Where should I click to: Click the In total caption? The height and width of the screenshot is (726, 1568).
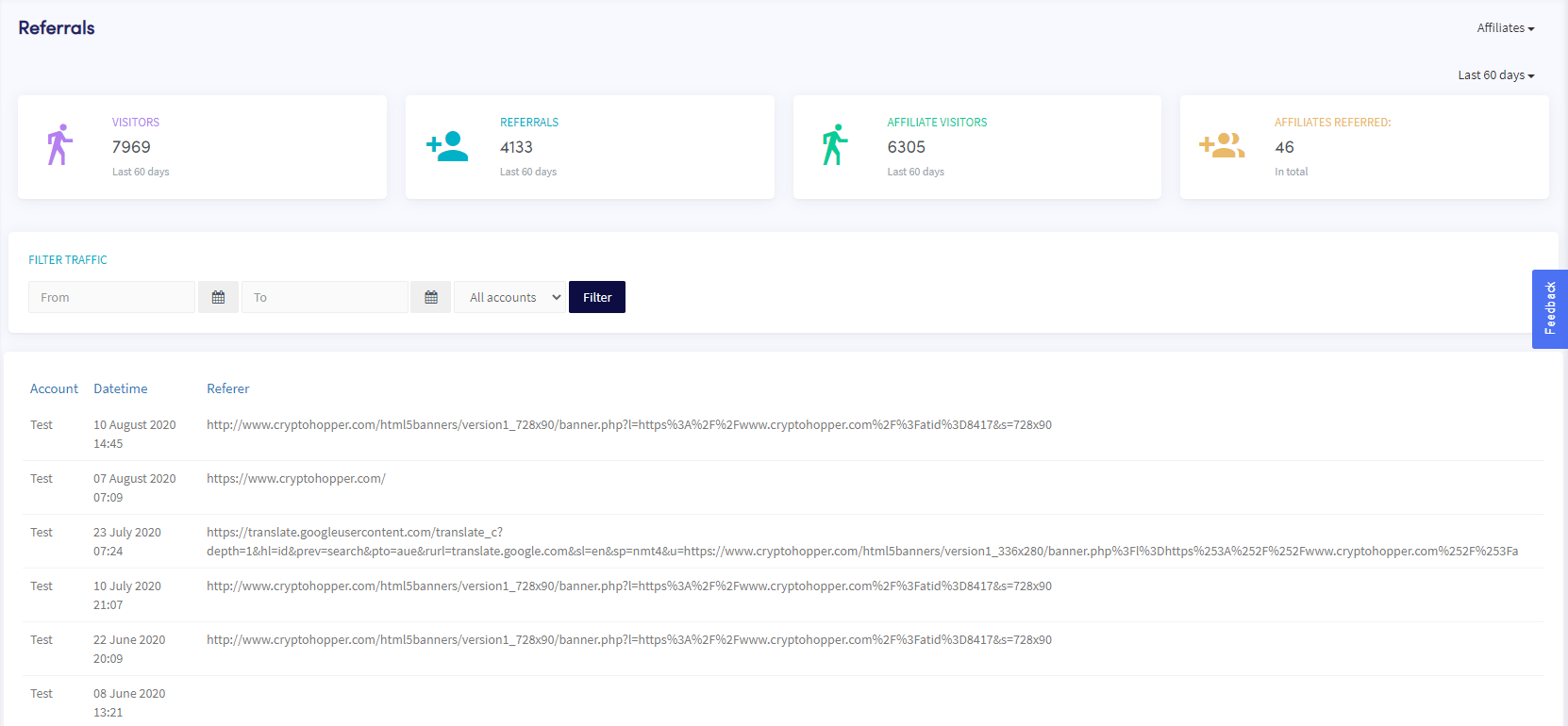click(1291, 172)
